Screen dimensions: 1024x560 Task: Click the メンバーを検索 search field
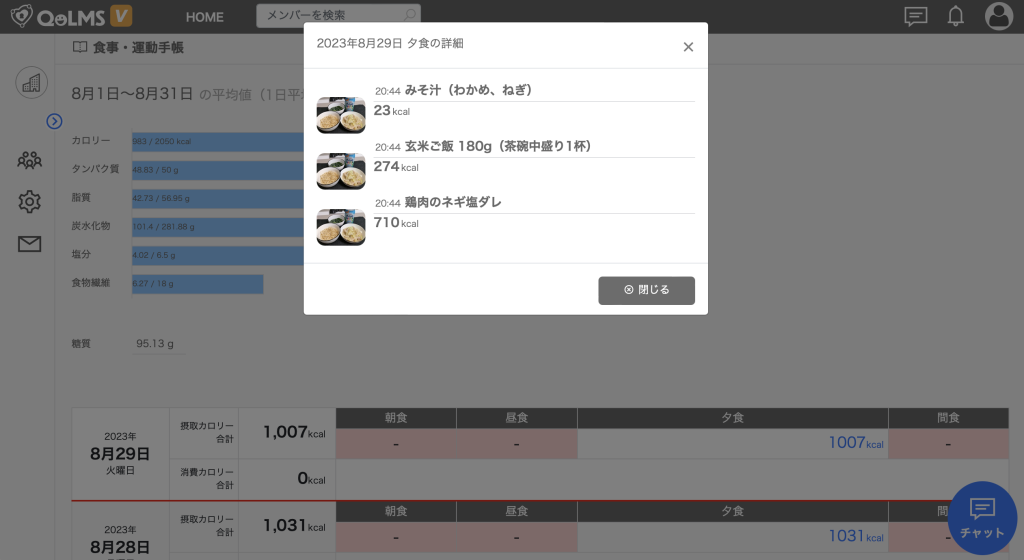(x=330, y=16)
